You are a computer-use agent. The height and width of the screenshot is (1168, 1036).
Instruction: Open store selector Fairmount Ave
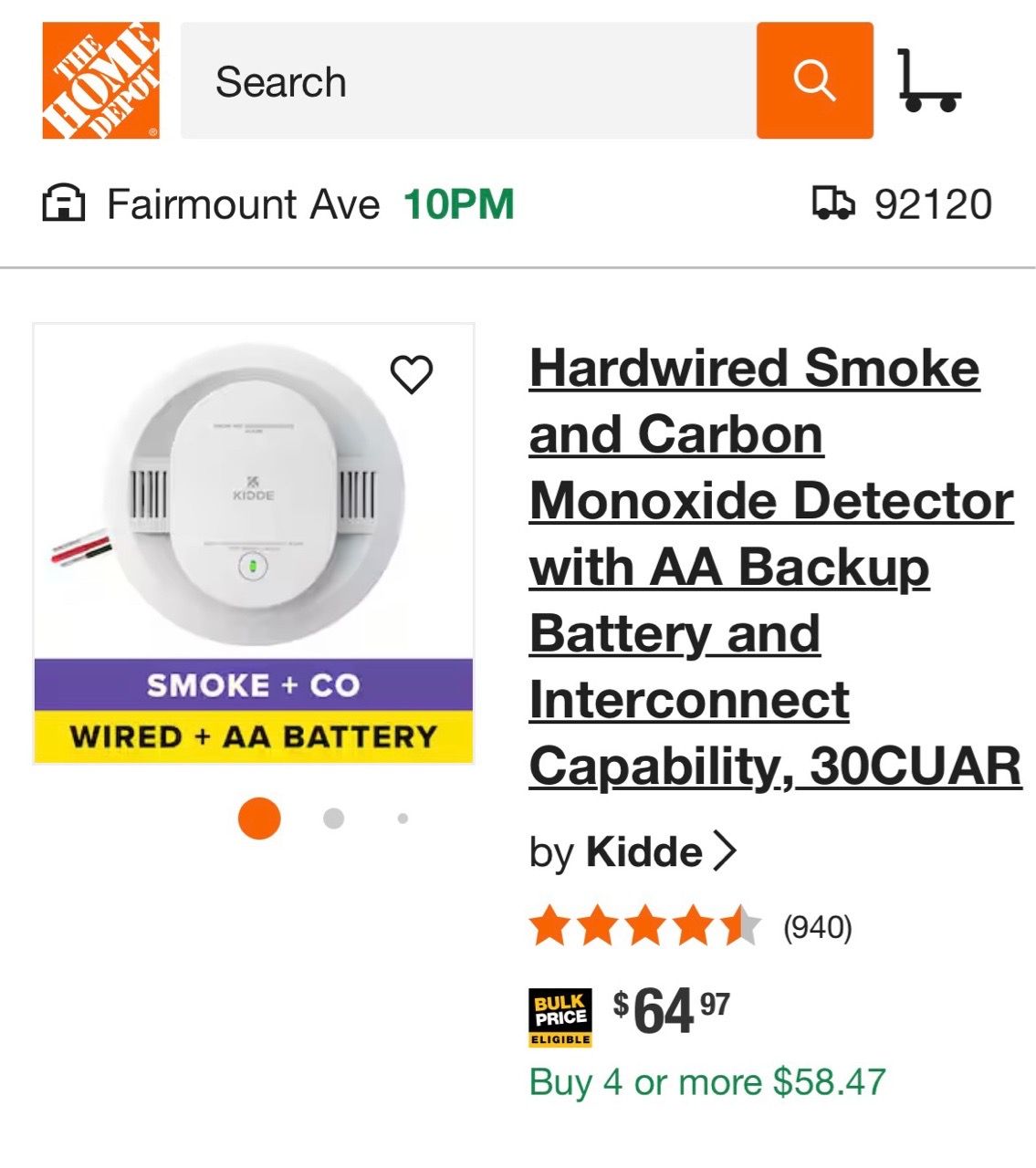243,203
